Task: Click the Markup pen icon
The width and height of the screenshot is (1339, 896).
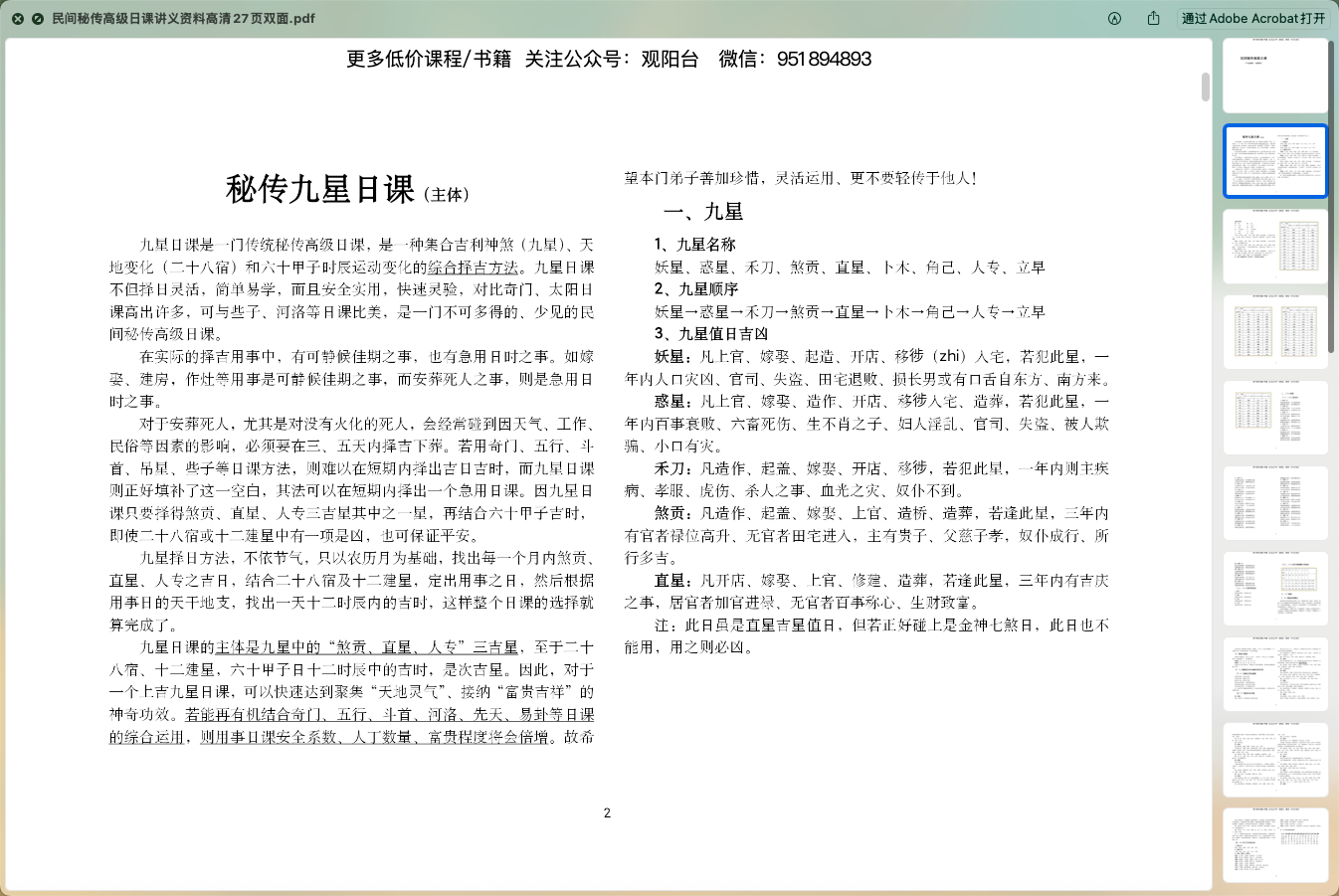Action: click(1114, 18)
